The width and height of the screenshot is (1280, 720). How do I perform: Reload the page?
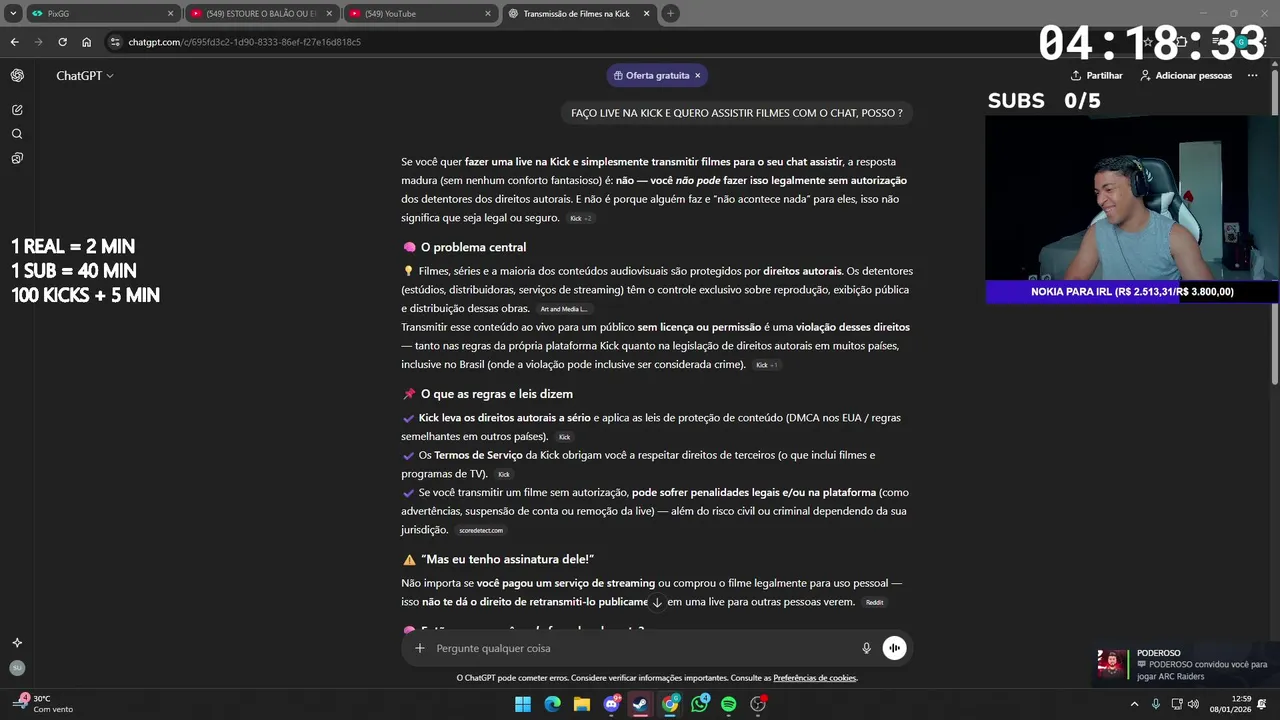(x=62, y=42)
